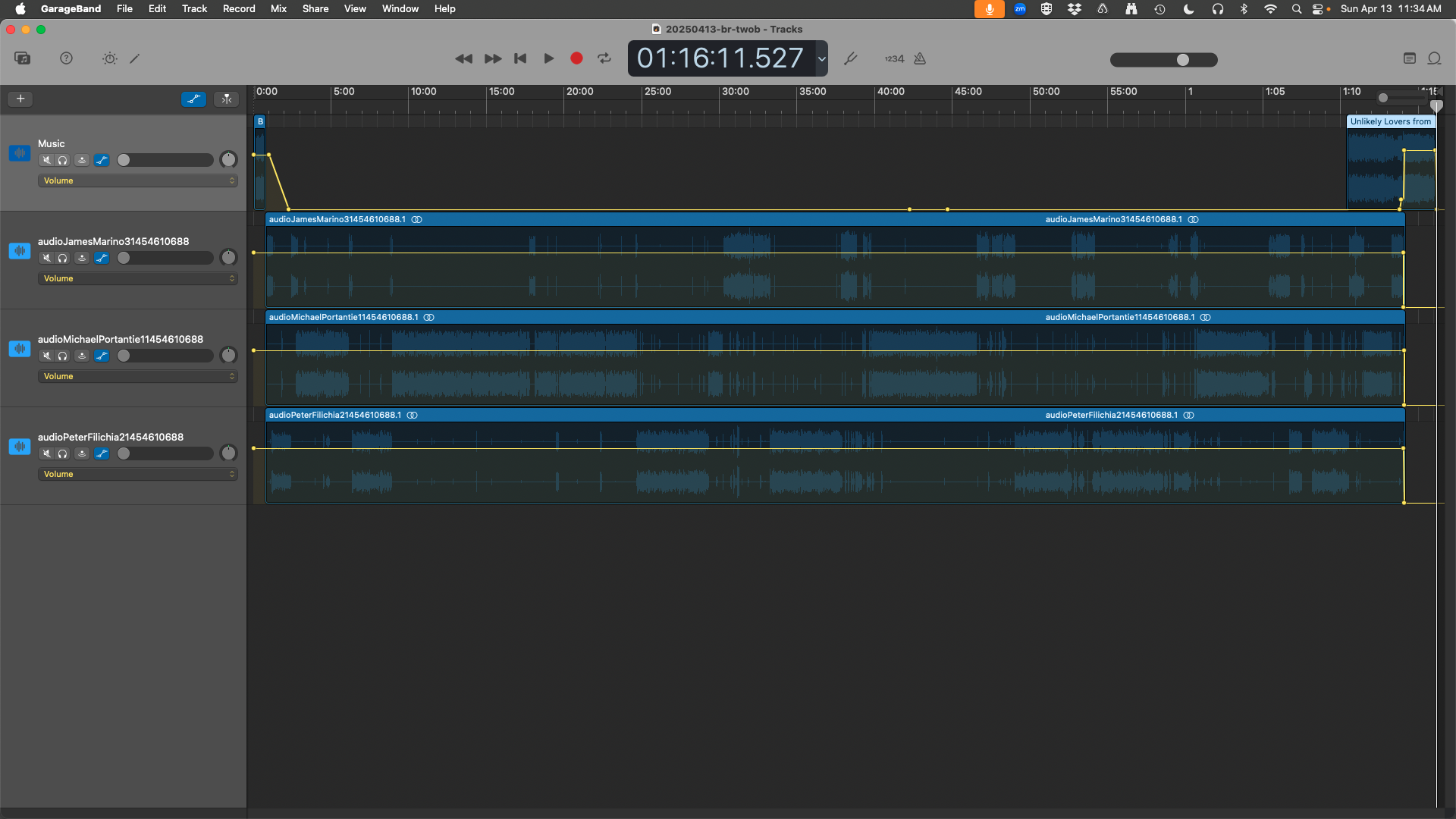
Task: Open the Mix menu
Action: click(x=278, y=8)
